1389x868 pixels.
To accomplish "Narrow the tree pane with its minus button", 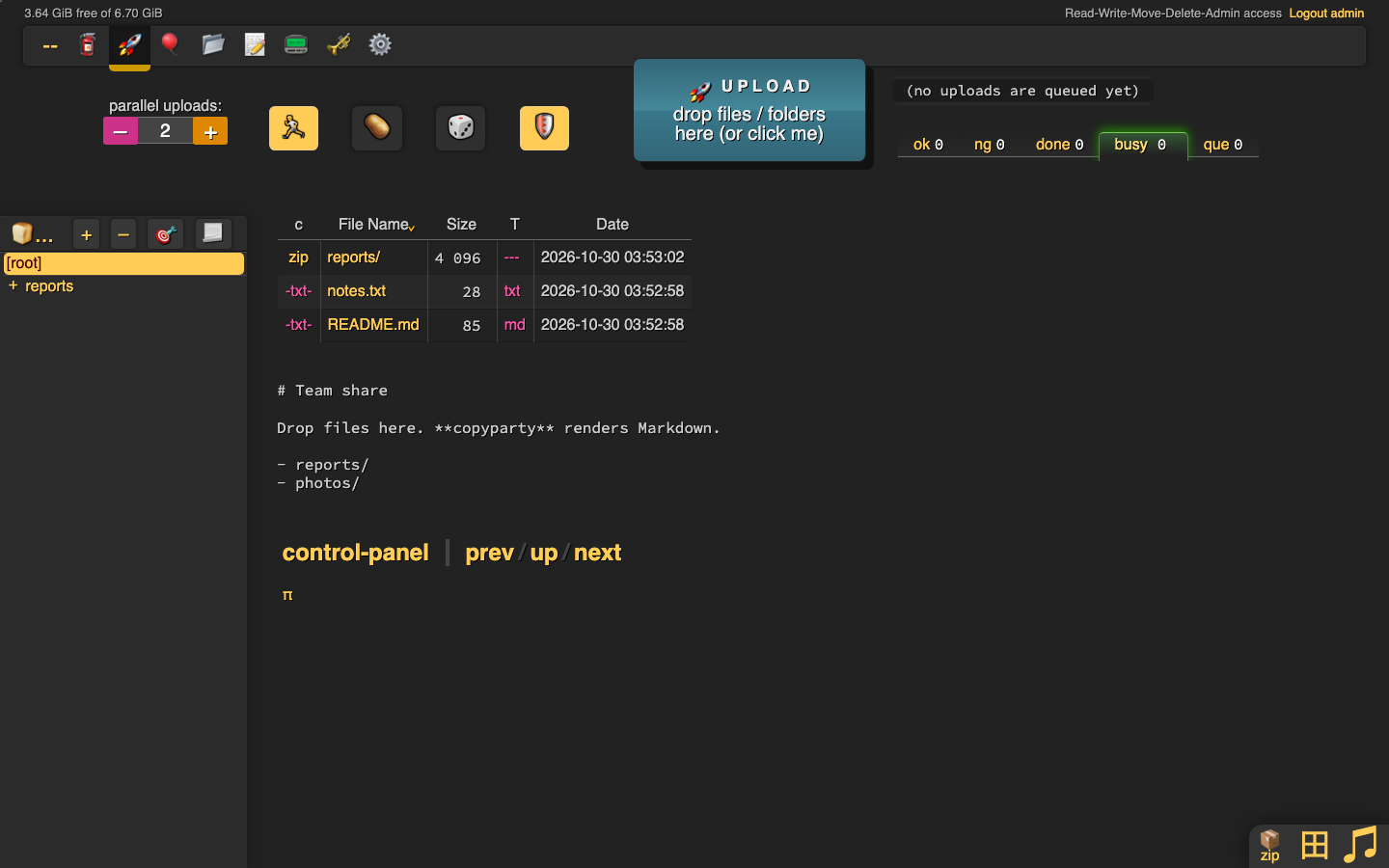I will coord(123,234).
